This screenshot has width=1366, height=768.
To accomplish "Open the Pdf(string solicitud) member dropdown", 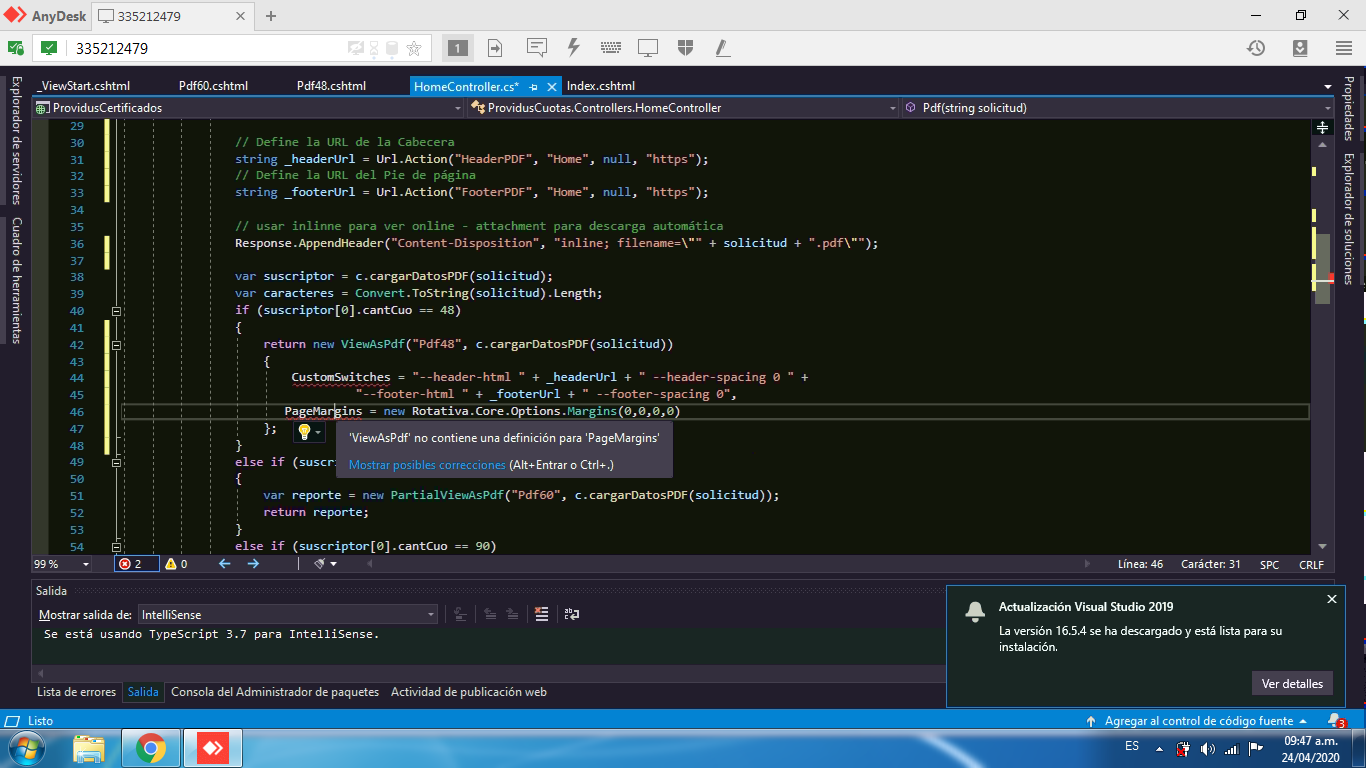I will point(1117,107).
